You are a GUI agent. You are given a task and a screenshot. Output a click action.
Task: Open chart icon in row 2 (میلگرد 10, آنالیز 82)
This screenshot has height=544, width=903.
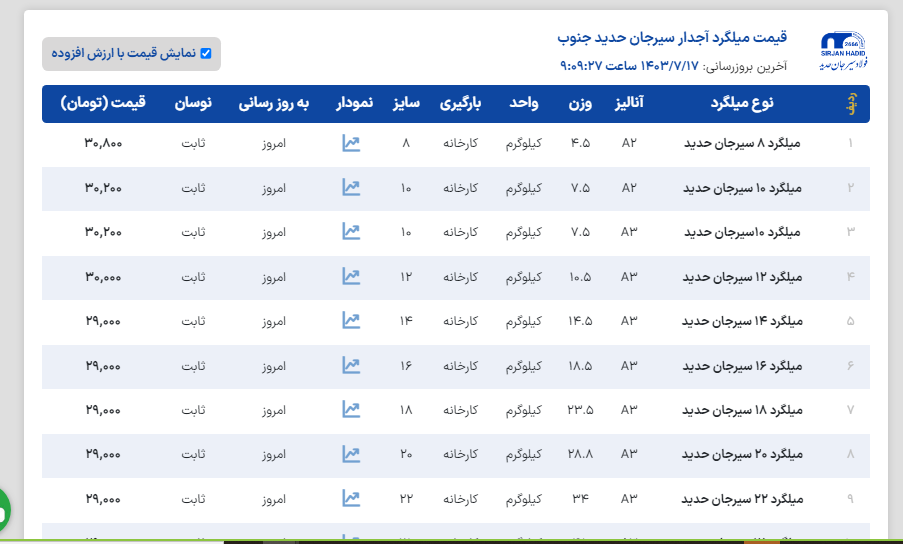coord(350,187)
